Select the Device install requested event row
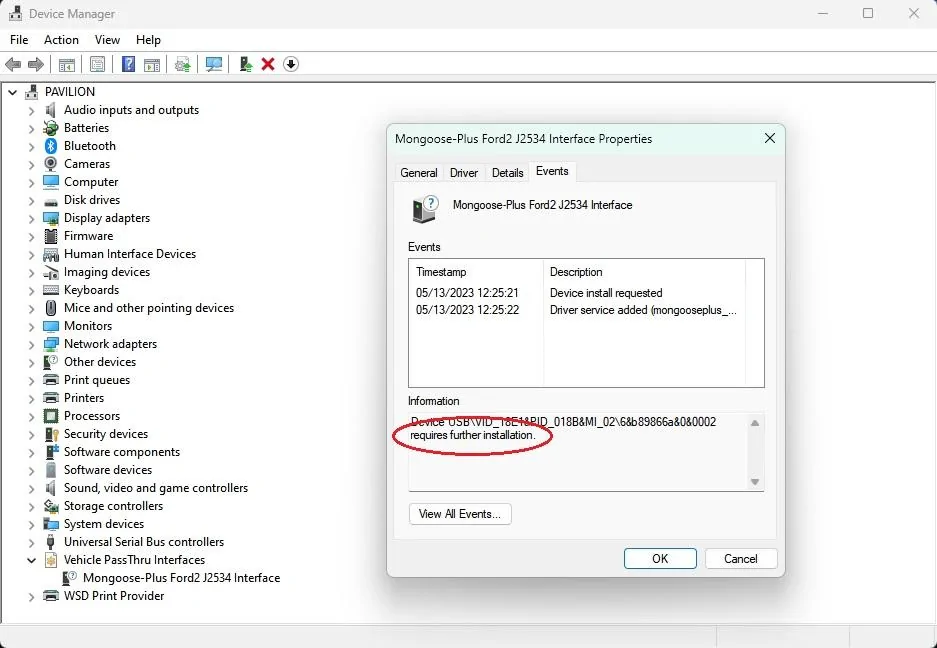 pyautogui.click(x=577, y=293)
